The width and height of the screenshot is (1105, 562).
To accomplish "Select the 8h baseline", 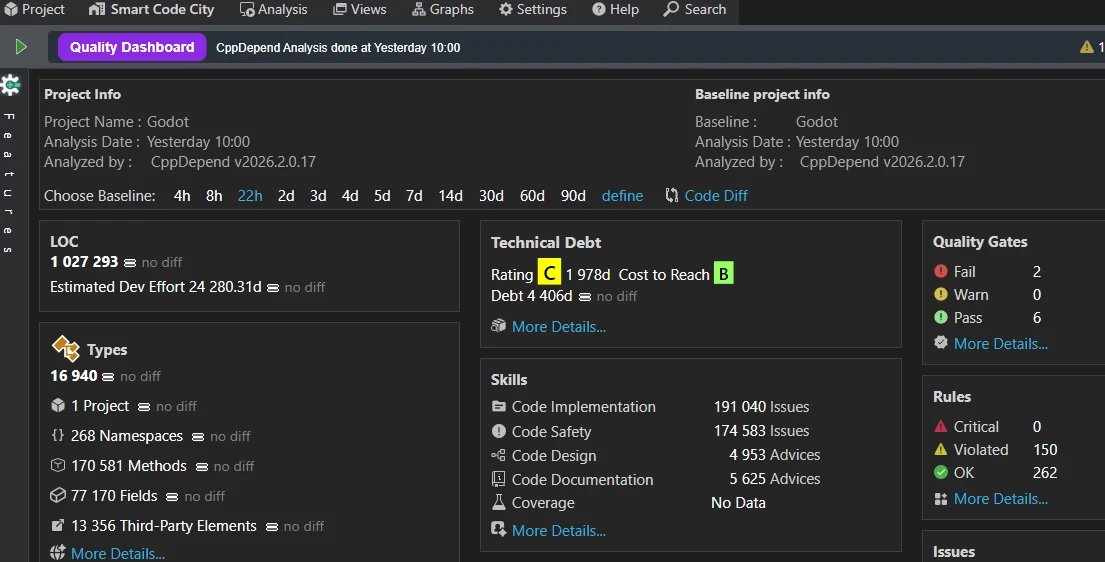I will point(214,195).
